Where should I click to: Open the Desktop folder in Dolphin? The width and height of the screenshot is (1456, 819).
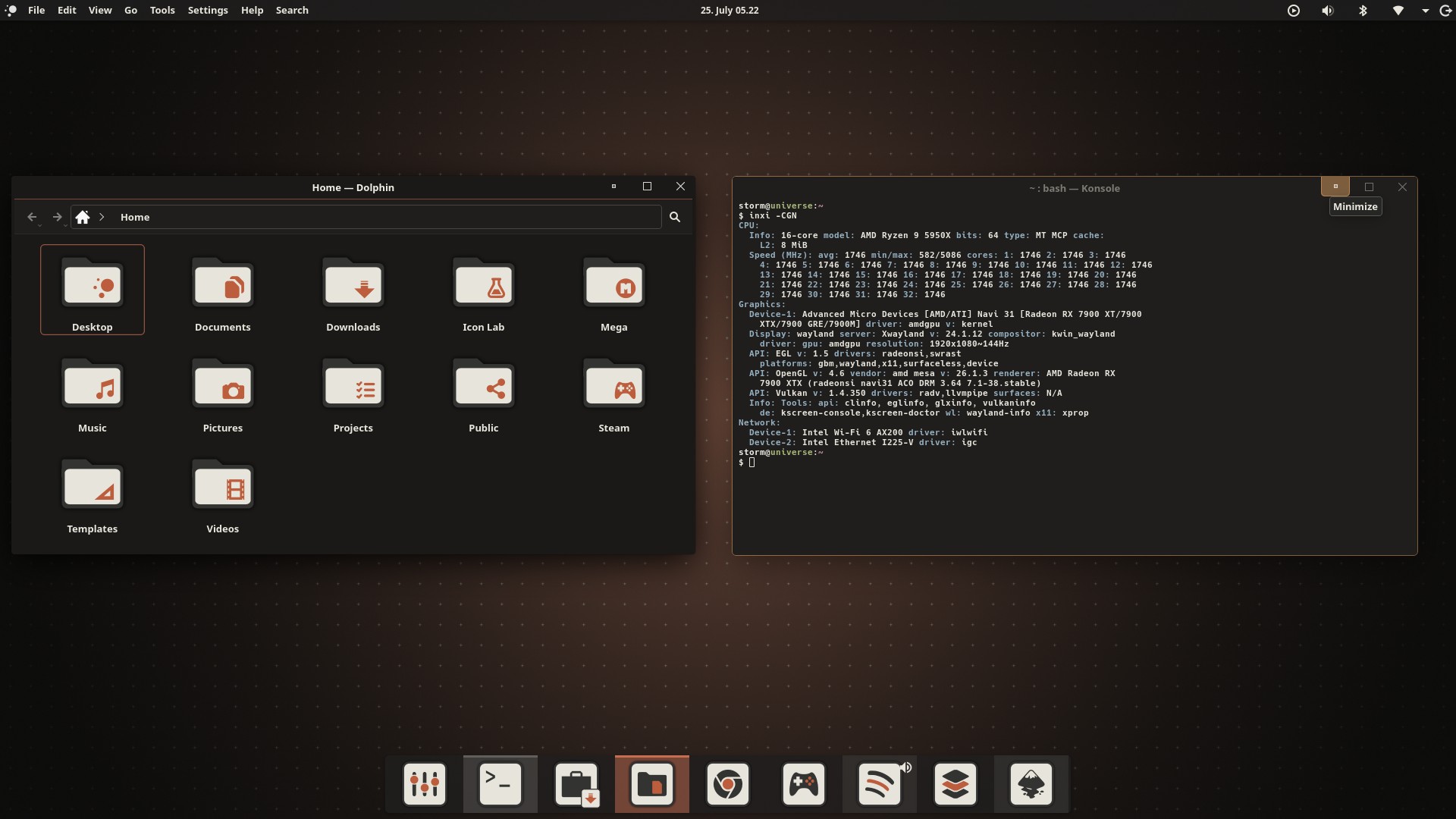pyautogui.click(x=93, y=289)
